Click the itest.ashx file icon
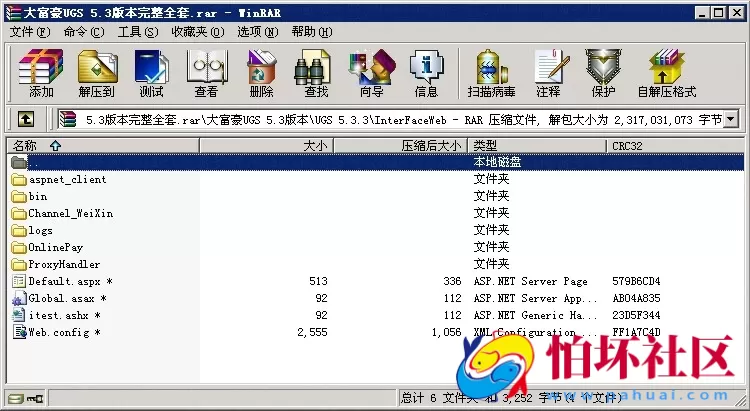Image resolution: width=750 pixels, height=411 pixels. (x=19, y=315)
